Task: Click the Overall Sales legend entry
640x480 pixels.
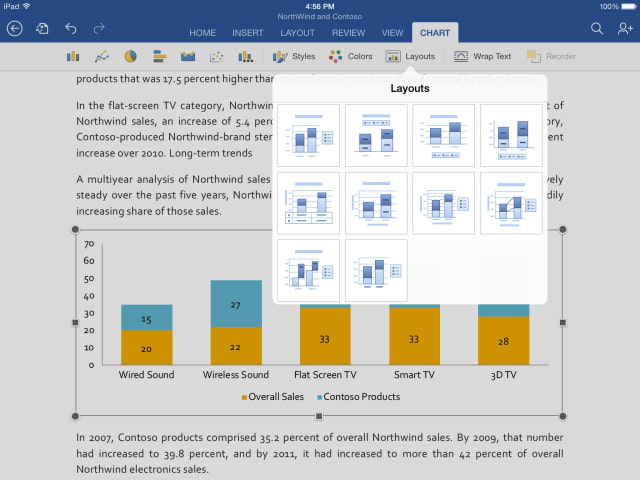Action: (274, 397)
